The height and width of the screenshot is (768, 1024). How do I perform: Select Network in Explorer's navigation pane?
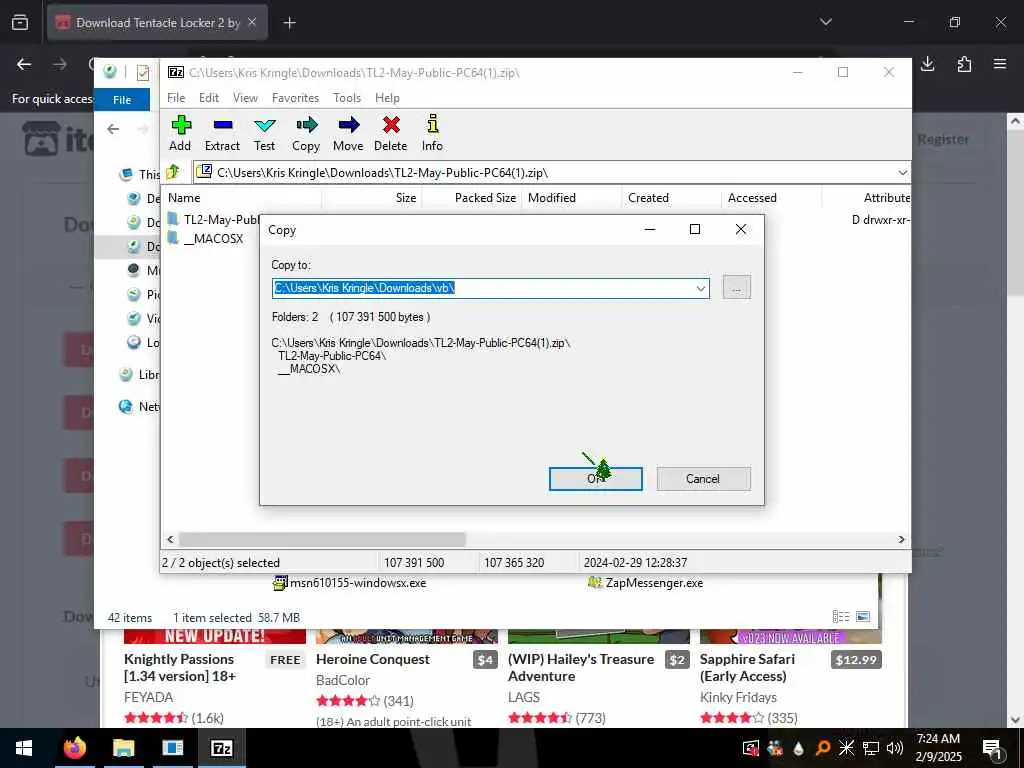[140, 407]
